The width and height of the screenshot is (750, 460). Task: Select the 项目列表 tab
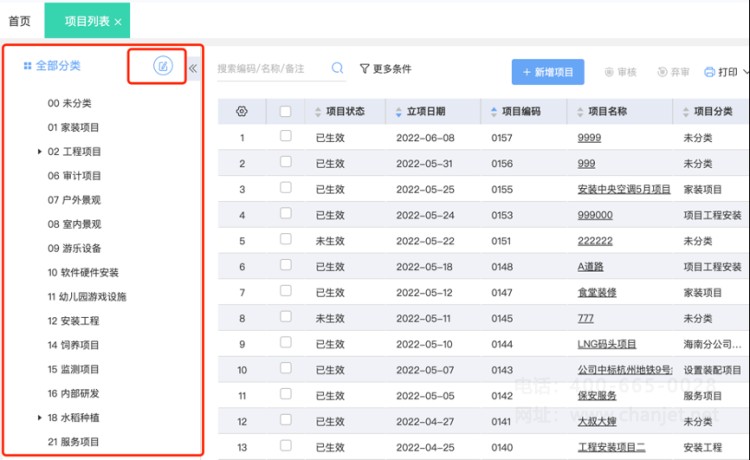pyautogui.click(x=87, y=21)
